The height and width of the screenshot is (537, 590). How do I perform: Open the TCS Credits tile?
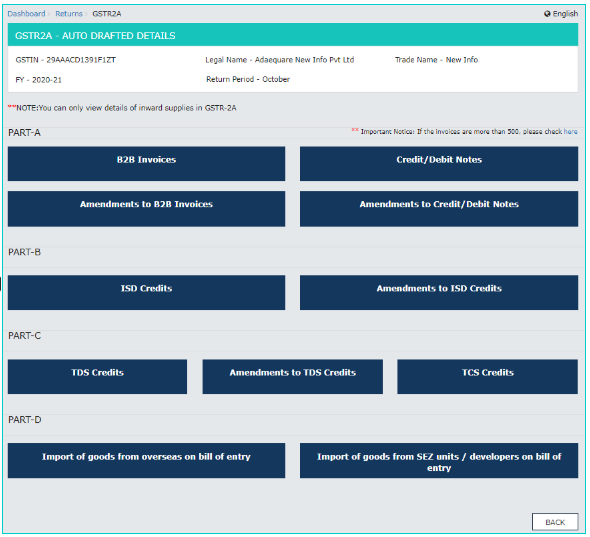coord(488,377)
